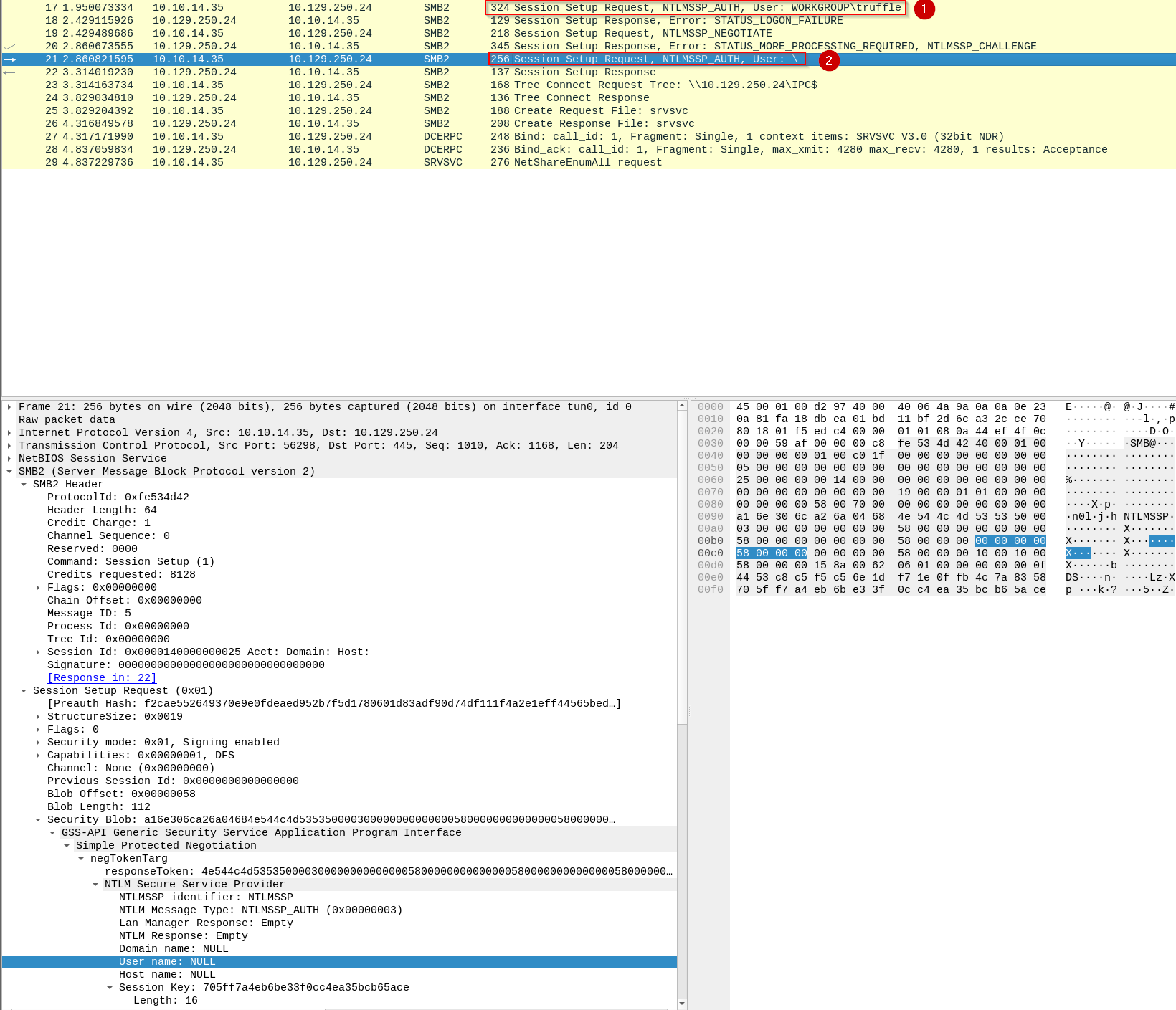Select the User name: NULL field
The width and height of the screenshot is (1176, 1010).
point(167,961)
